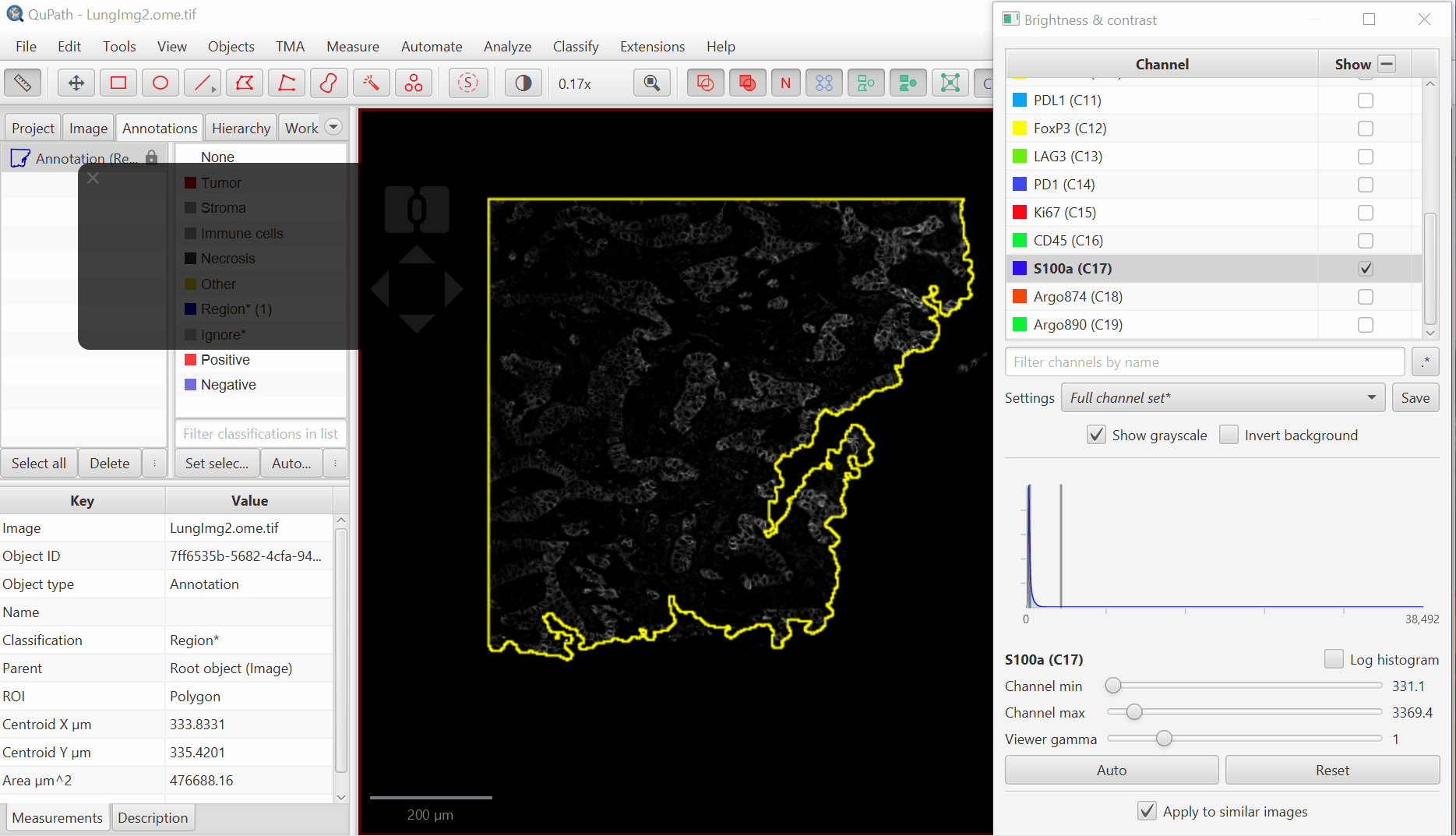Select the Polygon annotation tool

click(245, 83)
